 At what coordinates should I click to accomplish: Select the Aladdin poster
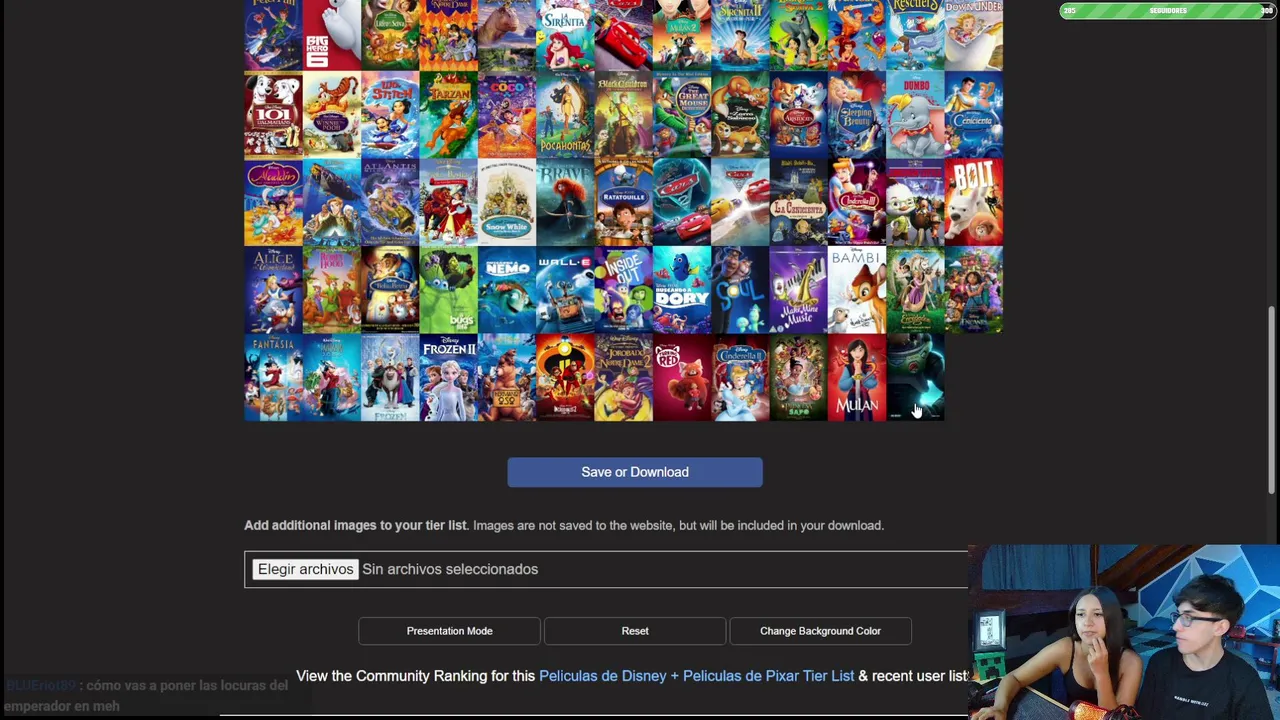tap(273, 202)
